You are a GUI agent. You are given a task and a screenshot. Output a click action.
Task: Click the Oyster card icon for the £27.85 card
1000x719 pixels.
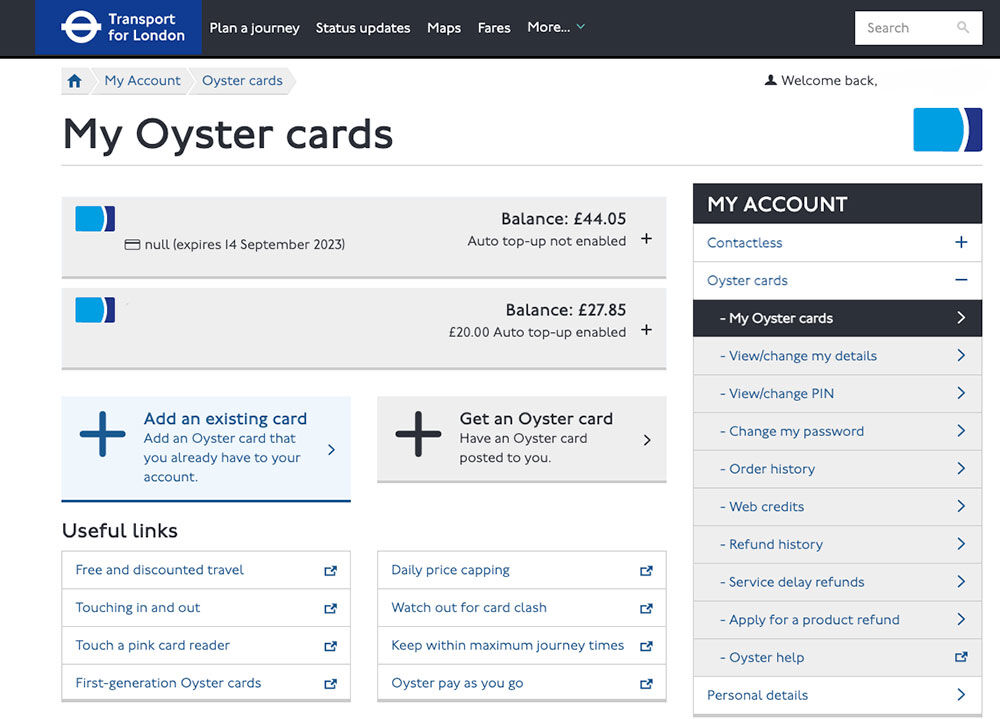[x=95, y=310]
